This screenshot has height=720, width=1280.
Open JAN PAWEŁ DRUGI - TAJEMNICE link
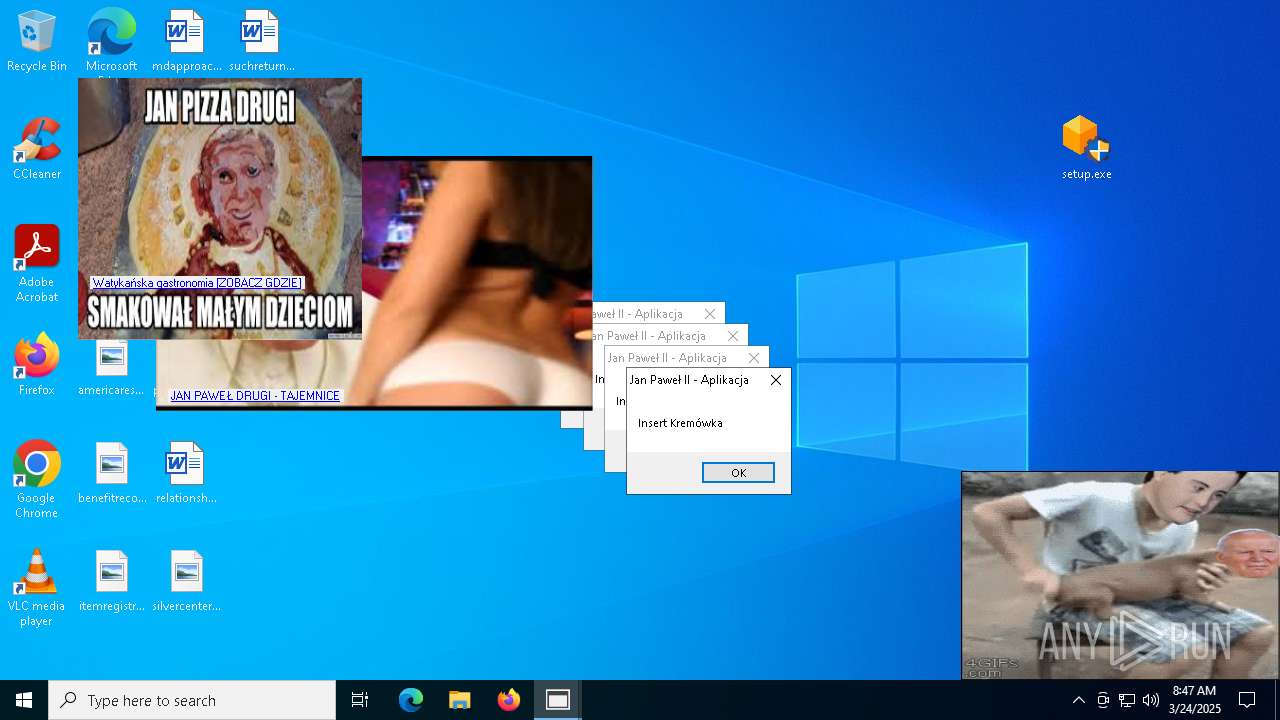click(x=255, y=396)
